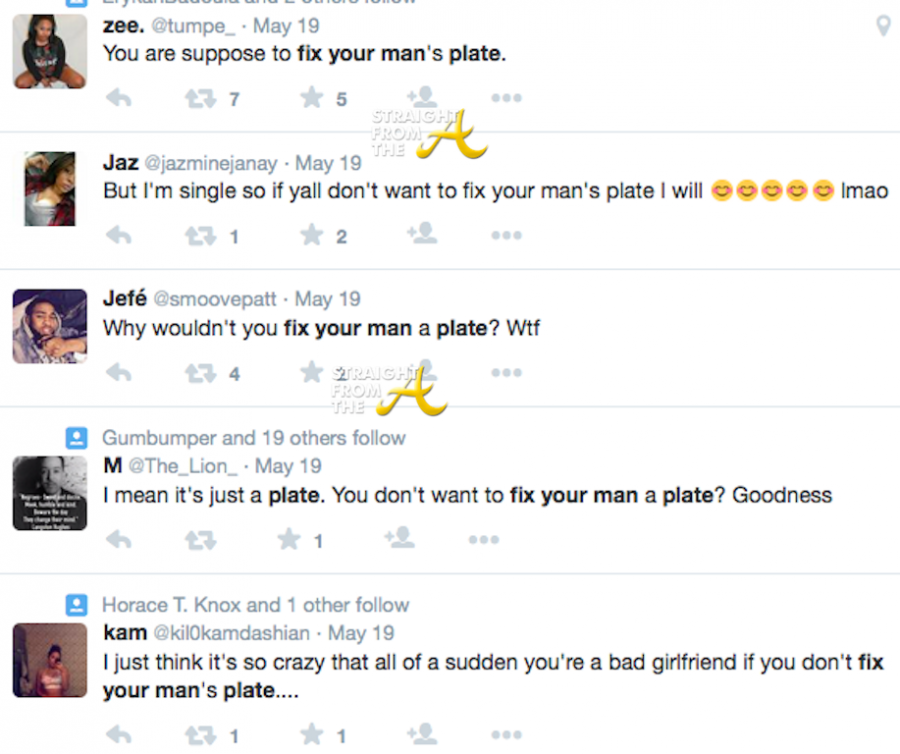900x754 pixels.
Task: Follow zee with the add-person icon
Action: point(421,97)
